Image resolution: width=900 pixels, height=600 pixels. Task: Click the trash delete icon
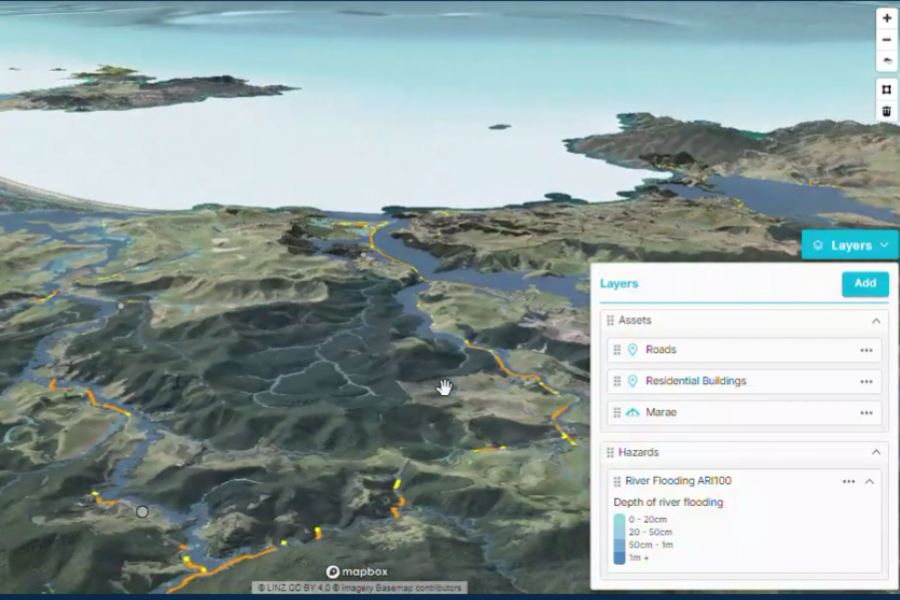tap(886, 111)
